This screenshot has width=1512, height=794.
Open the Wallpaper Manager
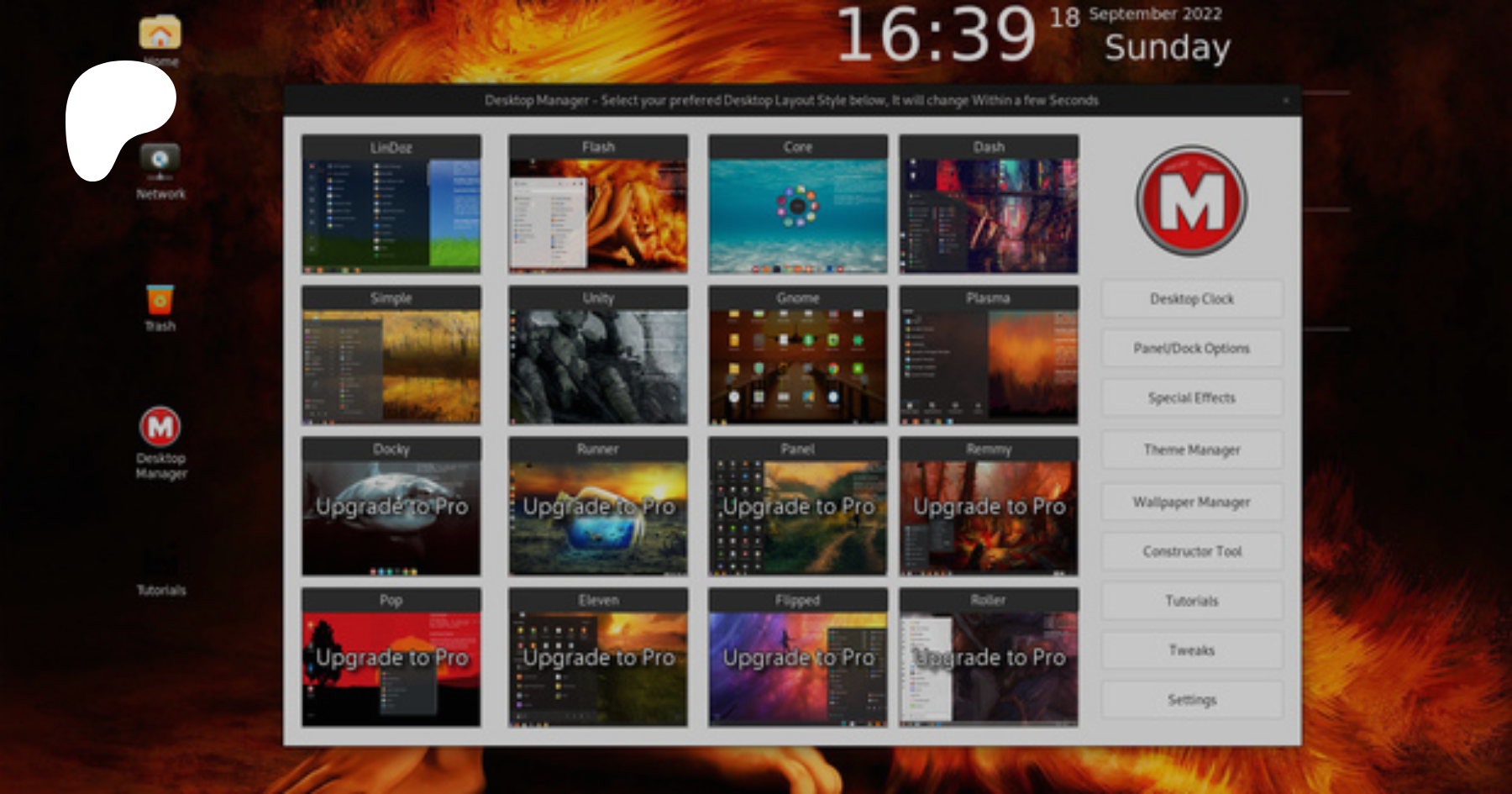[1191, 502]
